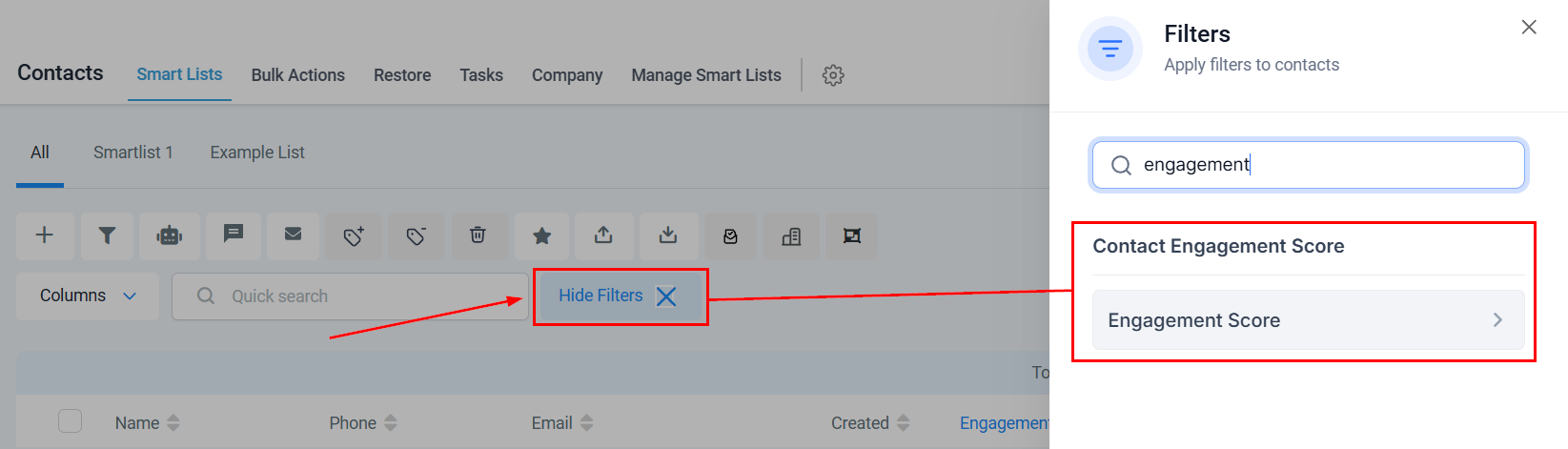The image size is (1568, 449).
Task: Click the send SMS chat bubble icon
Action: click(234, 234)
